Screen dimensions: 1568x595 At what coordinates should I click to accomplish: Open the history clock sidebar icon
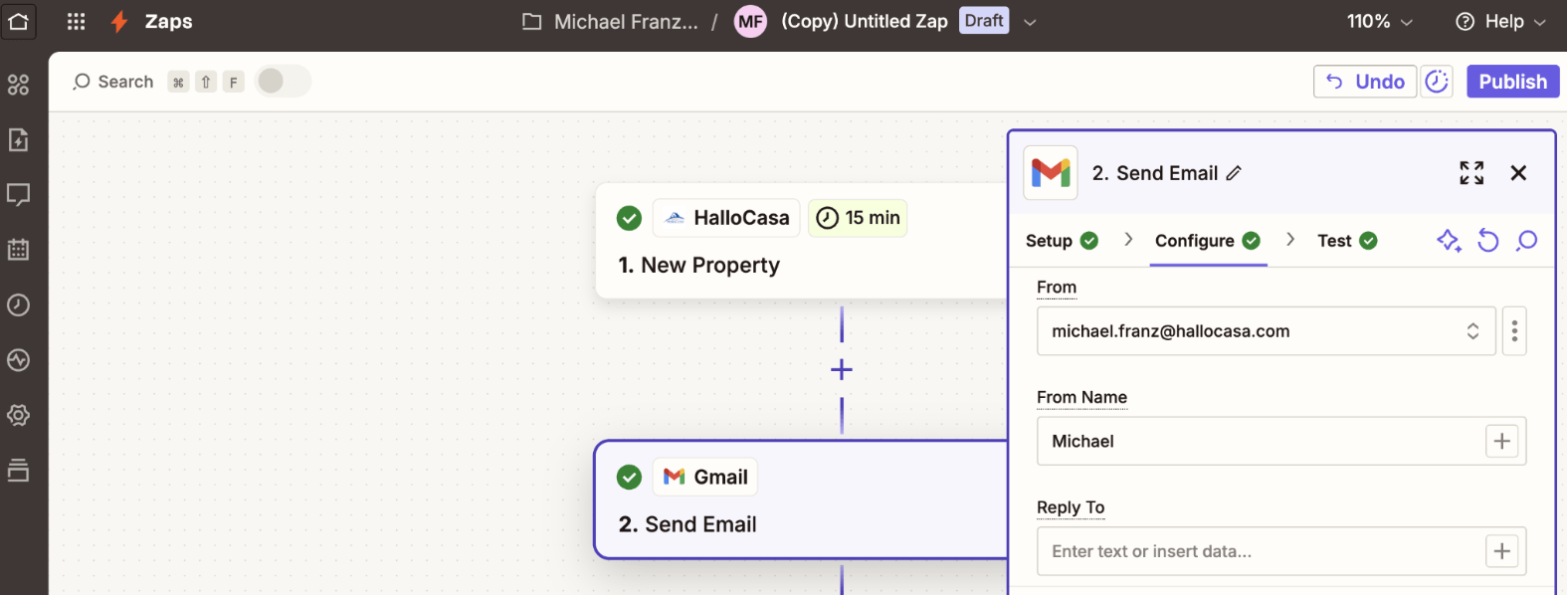(x=19, y=305)
